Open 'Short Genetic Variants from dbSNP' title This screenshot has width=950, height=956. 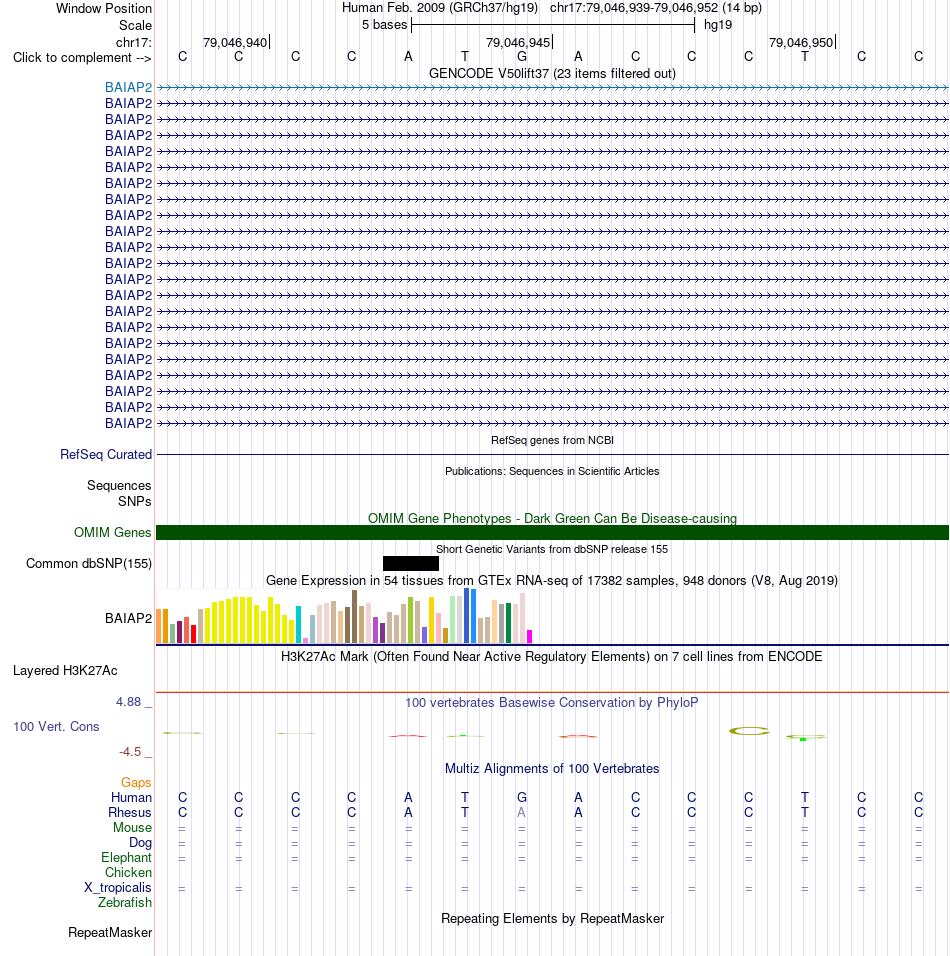tap(552, 549)
